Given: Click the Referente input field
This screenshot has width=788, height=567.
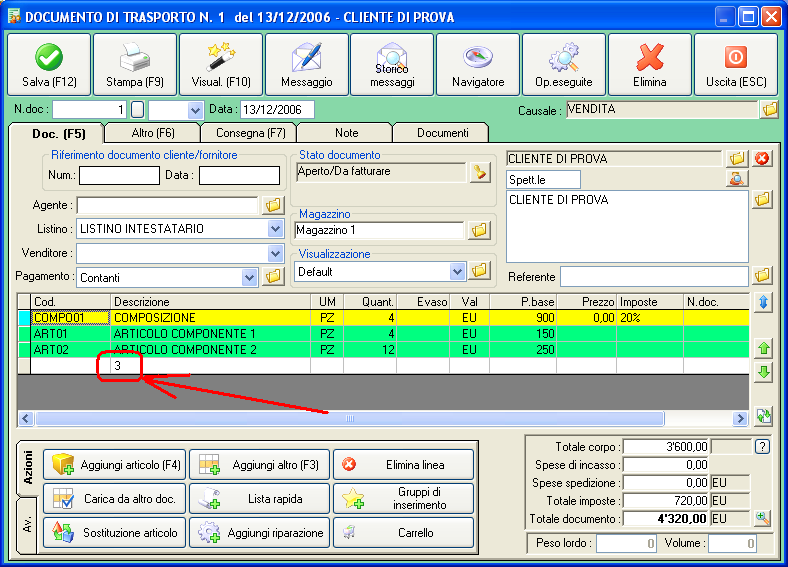Looking at the screenshot, I should (x=653, y=276).
